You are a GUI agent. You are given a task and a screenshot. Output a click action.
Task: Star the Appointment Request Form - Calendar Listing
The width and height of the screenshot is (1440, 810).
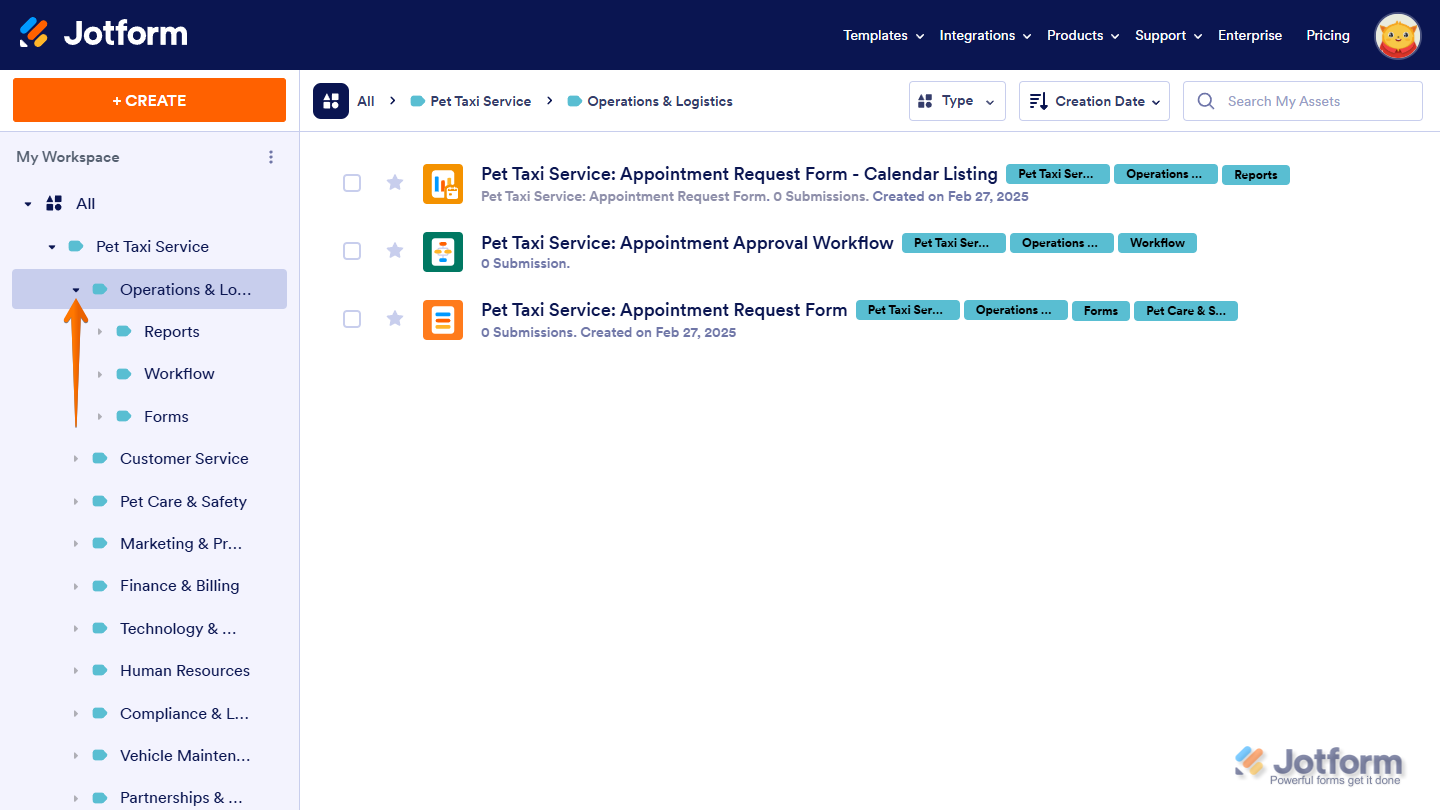[395, 182]
